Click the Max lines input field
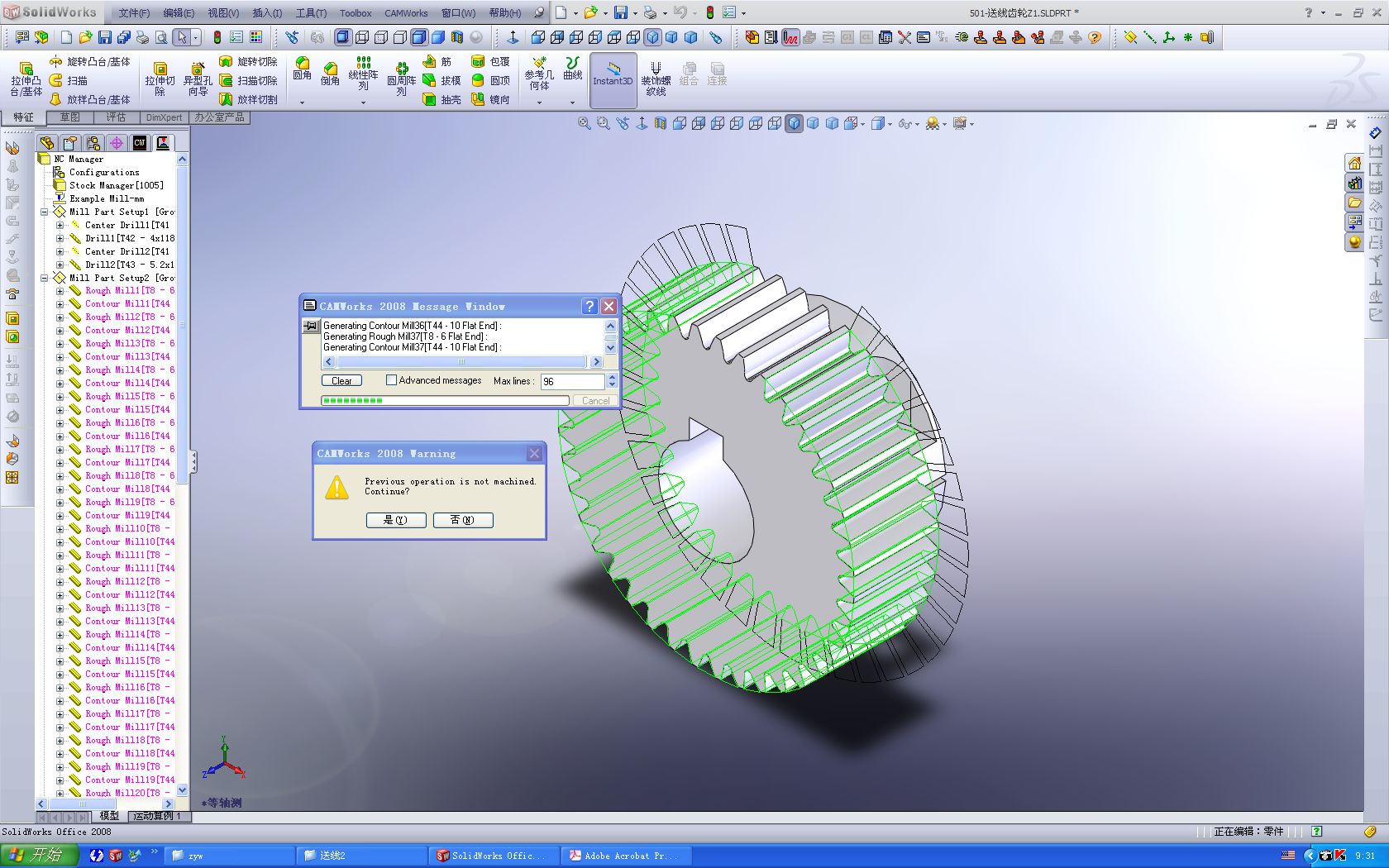Screen dimensions: 1389x868 573,381
